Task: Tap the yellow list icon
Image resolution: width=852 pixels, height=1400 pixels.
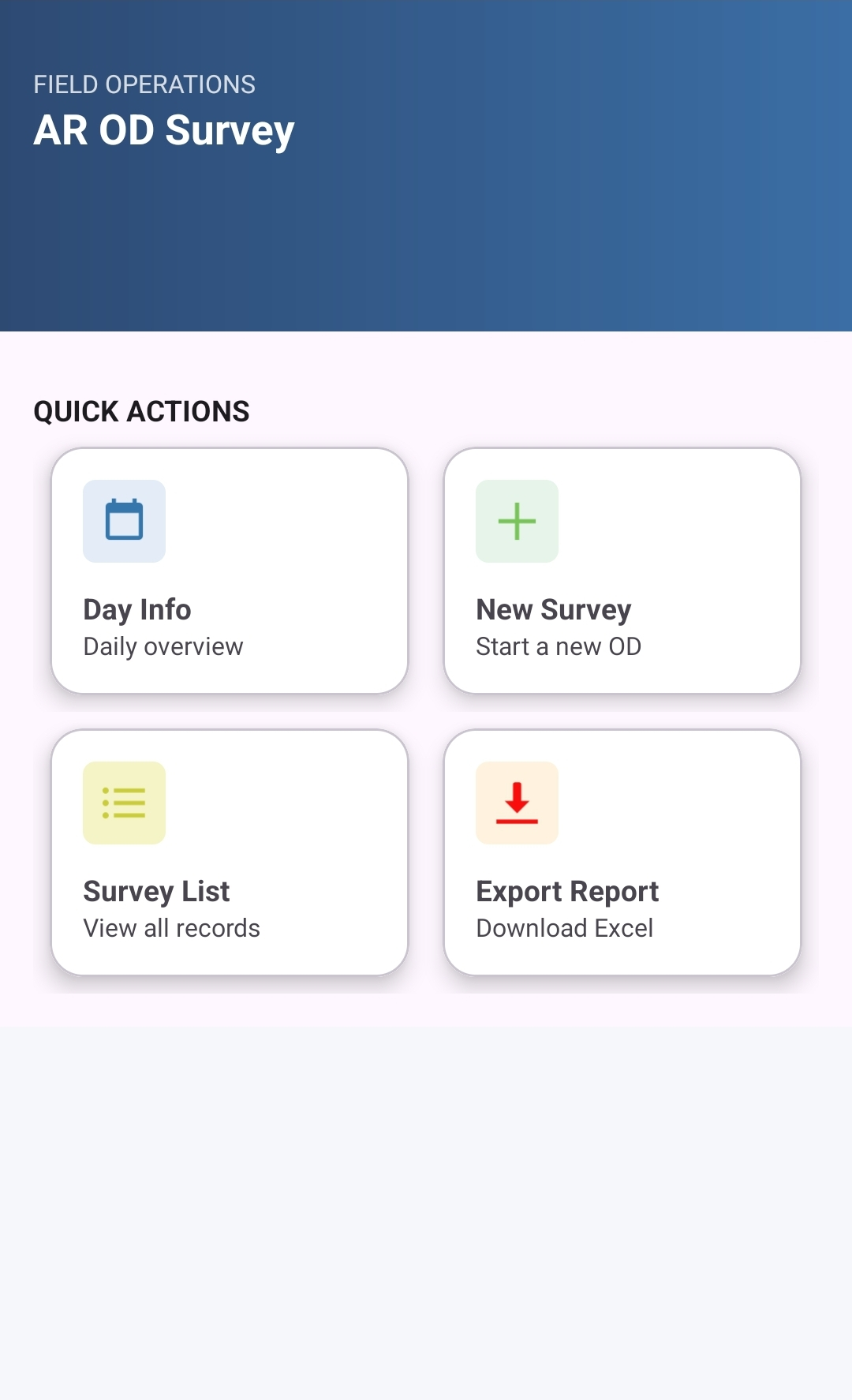Action: pos(124,803)
